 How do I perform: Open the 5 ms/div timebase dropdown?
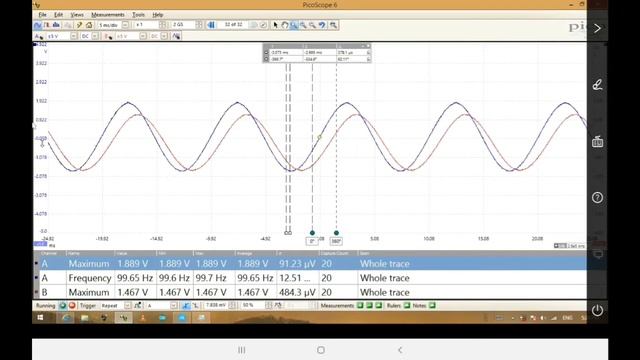(x=125, y=25)
